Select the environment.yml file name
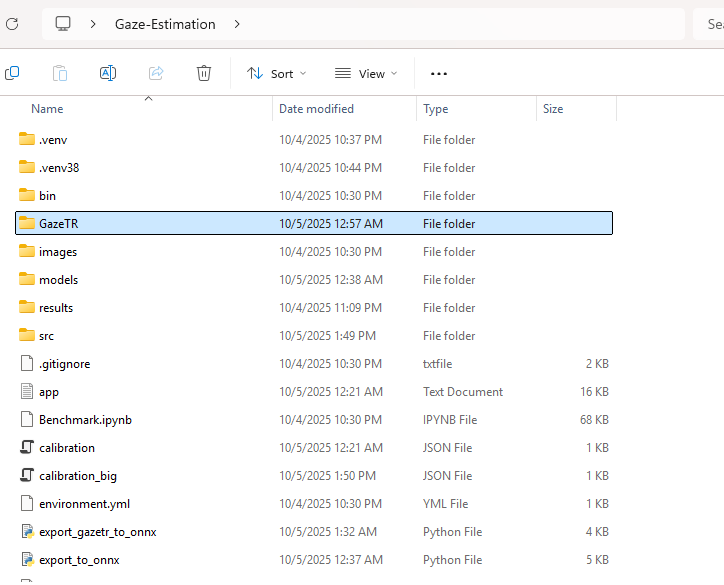724x585 pixels. coord(84,504)
